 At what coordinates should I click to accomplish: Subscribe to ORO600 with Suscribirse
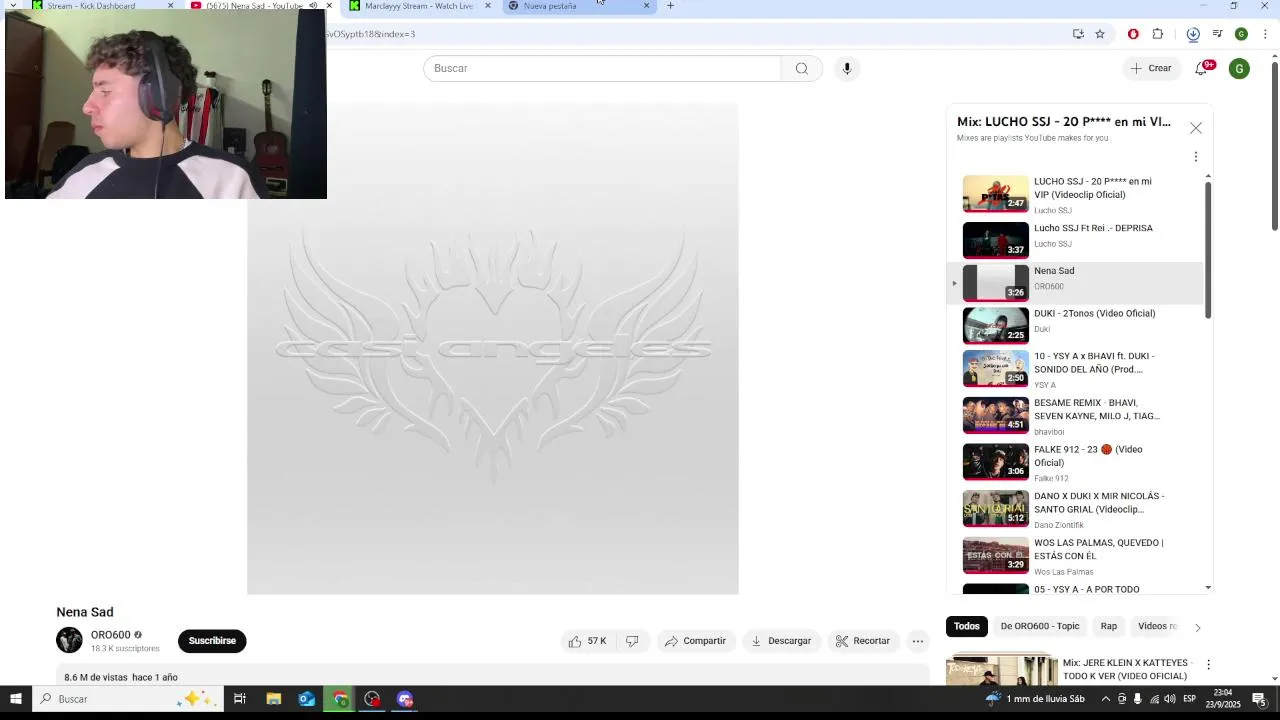point(212,641)
